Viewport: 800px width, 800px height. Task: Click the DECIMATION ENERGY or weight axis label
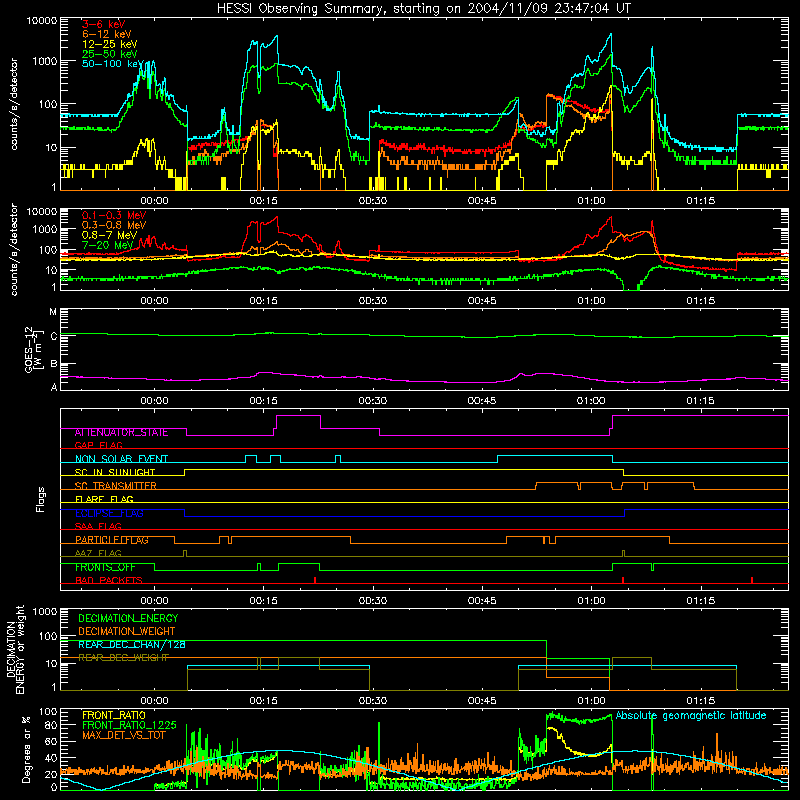point(15,649)
